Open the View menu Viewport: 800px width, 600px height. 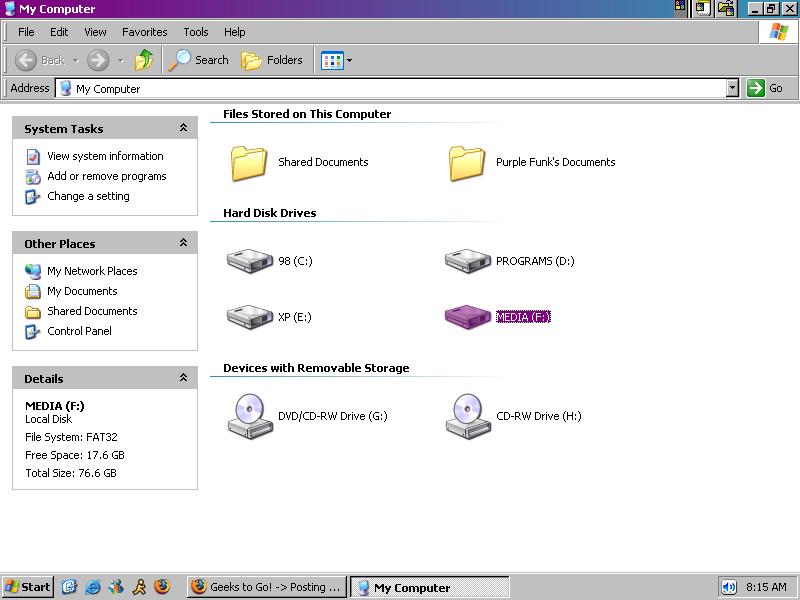[95, 32]
